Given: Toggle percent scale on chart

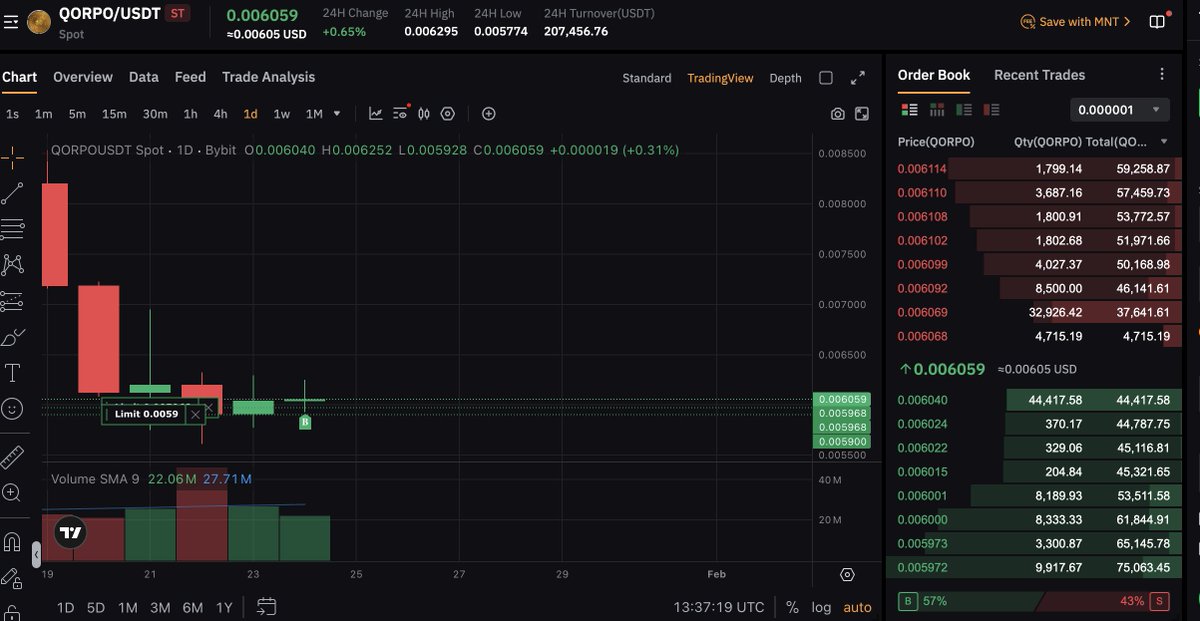Looking at the screenshot, I should (792, 607).
